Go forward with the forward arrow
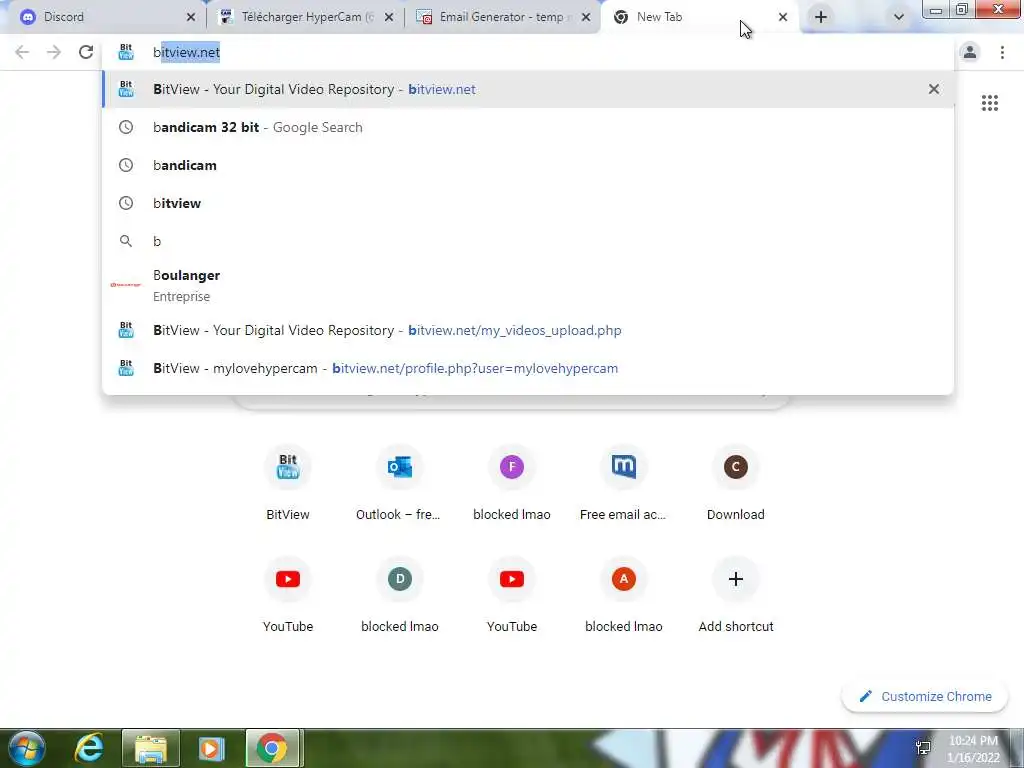This screenshot has width=1024, height=768. coord(54,52)
